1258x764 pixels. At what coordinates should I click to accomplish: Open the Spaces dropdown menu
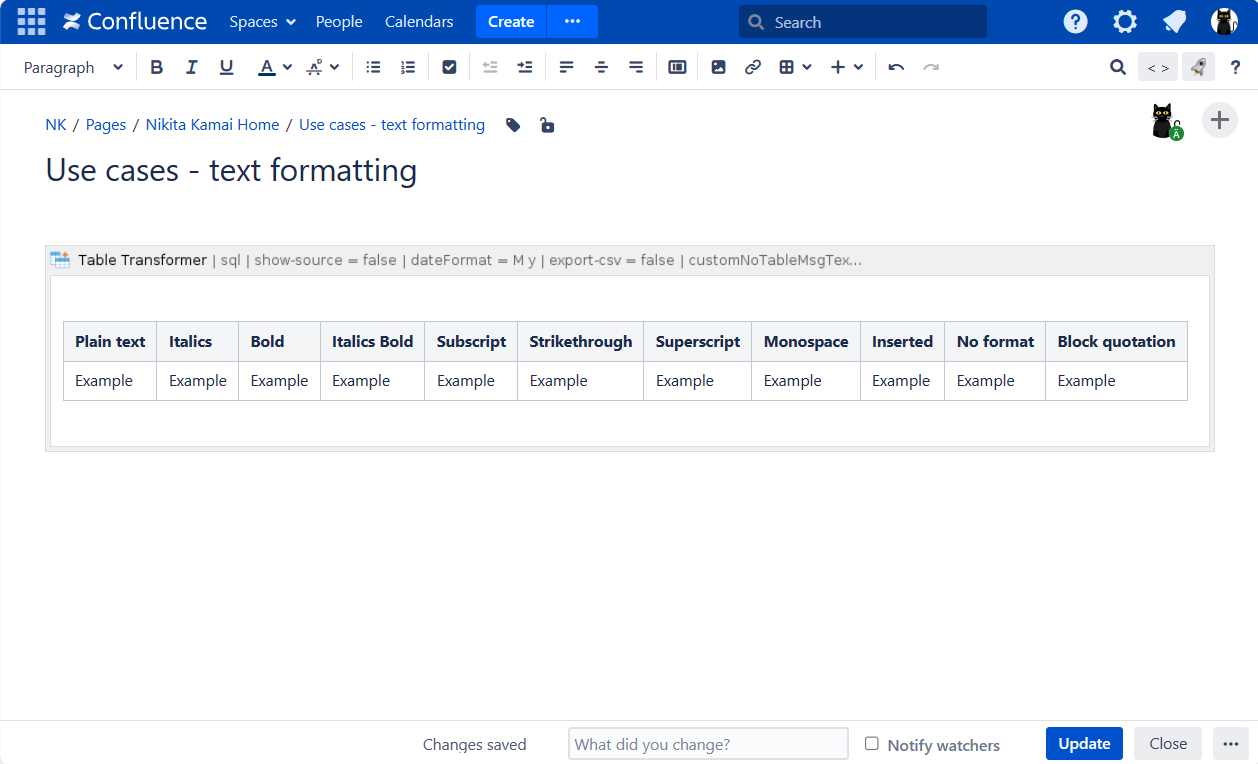pos(262,22)
